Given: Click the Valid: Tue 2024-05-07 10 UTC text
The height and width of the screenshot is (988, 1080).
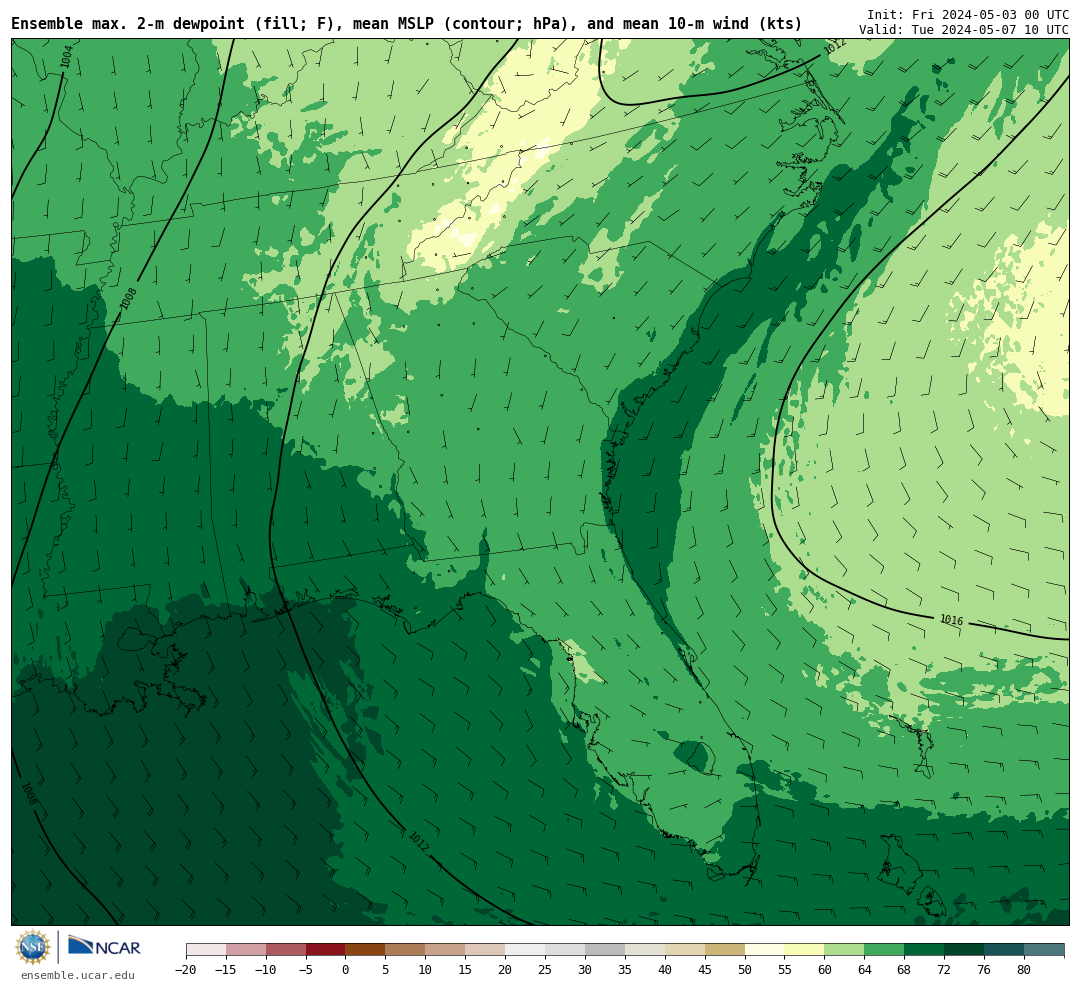Looking at the screenshot, I should coord(964,30).
